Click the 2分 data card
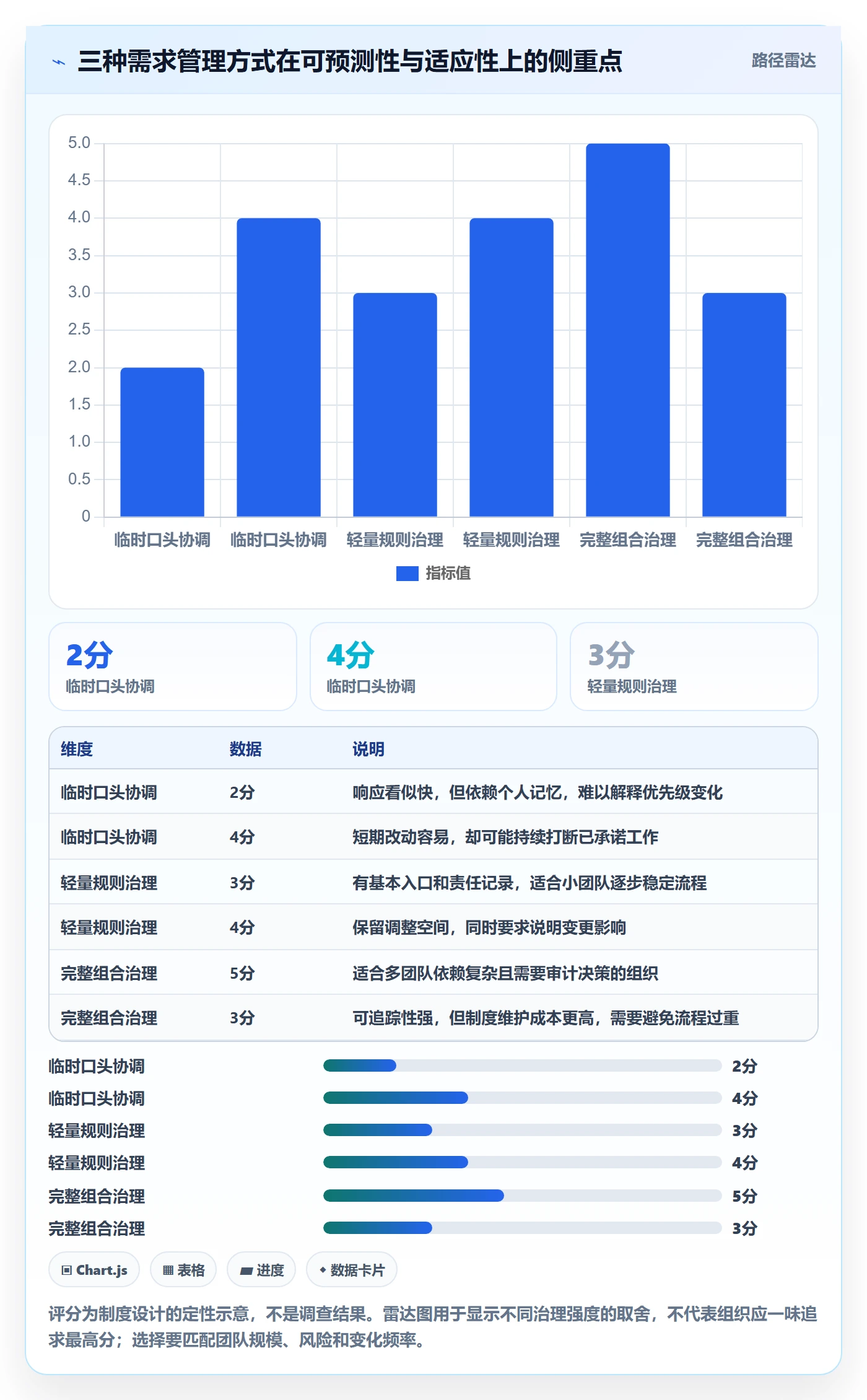This screenshot has height=1400, width=867. 173,667
